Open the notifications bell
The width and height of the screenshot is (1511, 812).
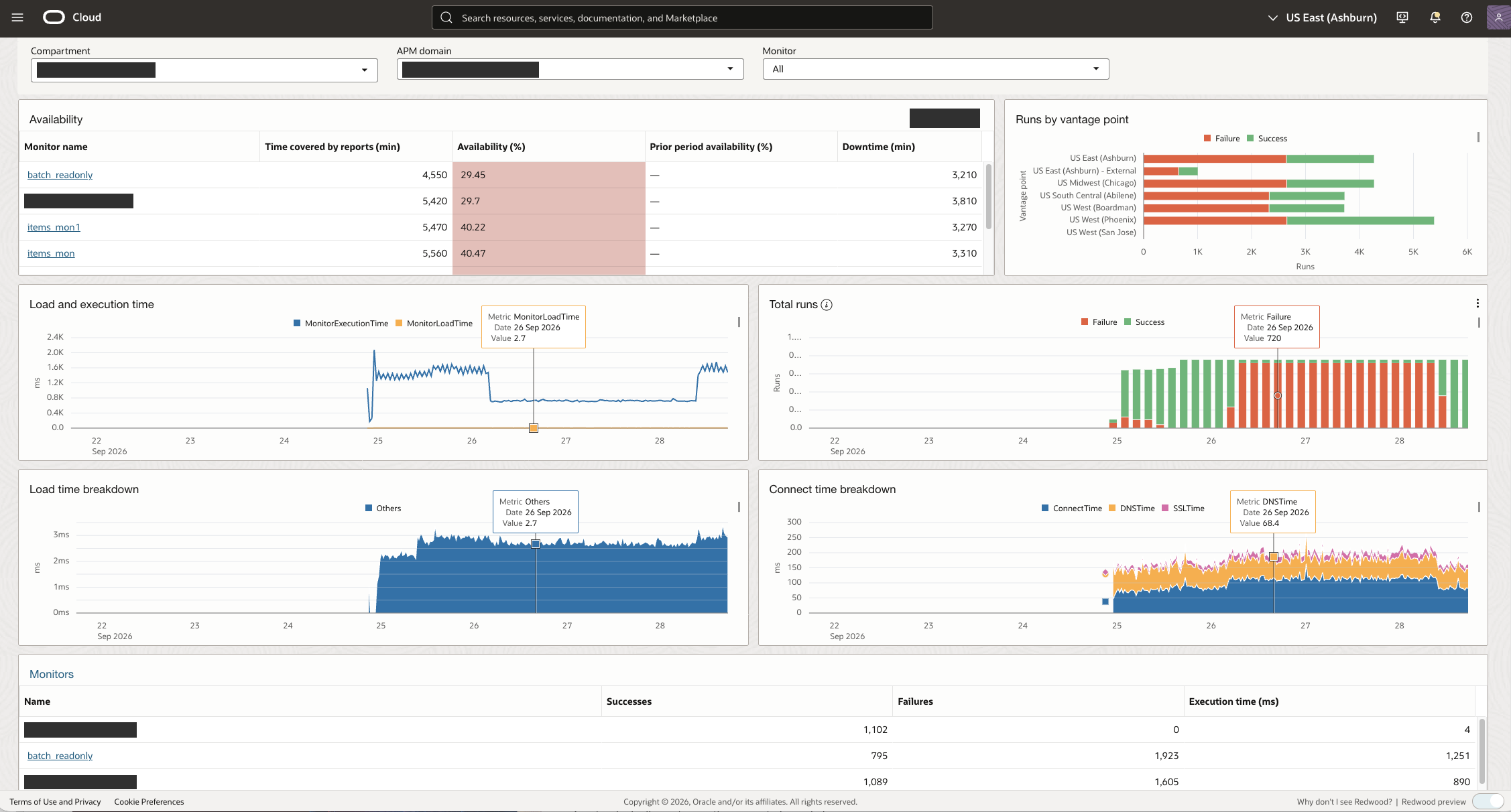click(1435, 17)
